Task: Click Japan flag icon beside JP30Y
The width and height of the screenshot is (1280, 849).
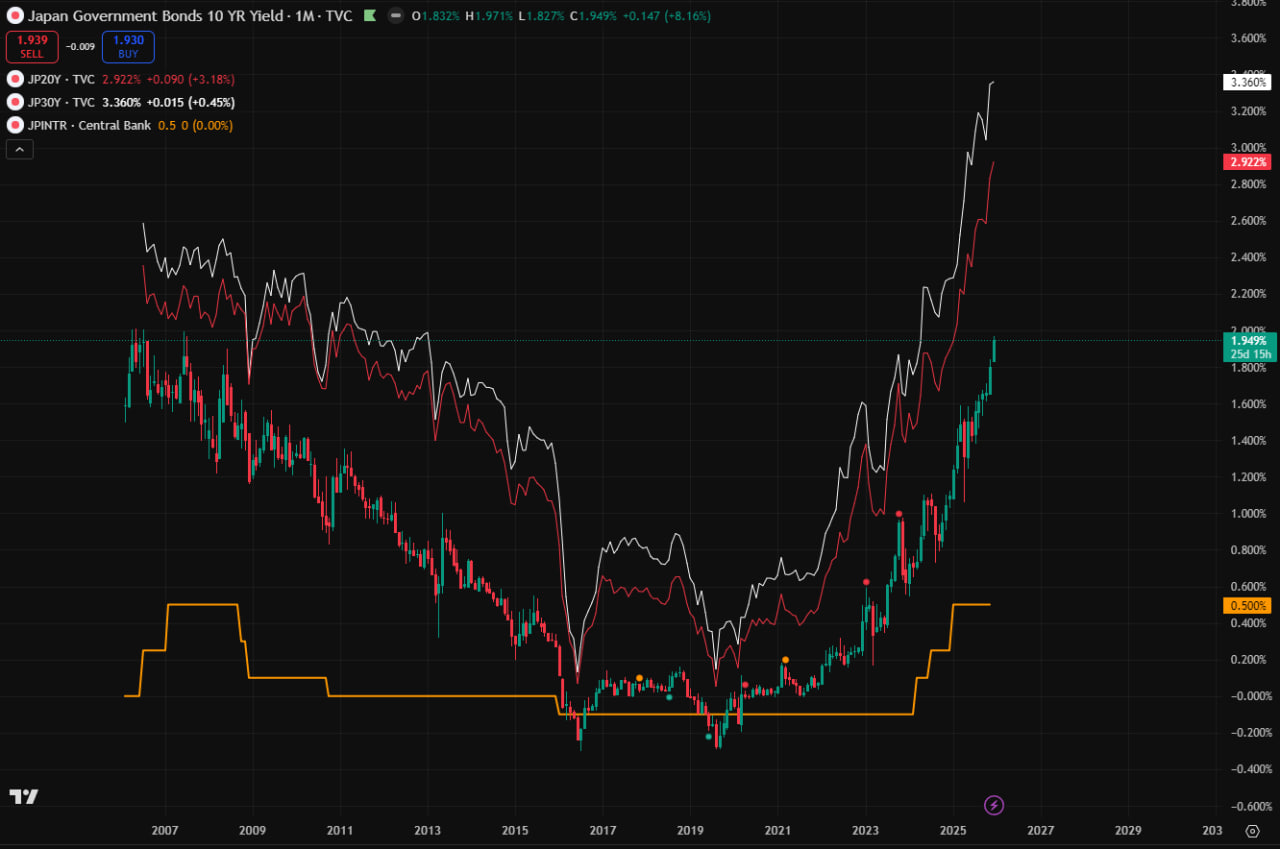Action: (15, 102)
